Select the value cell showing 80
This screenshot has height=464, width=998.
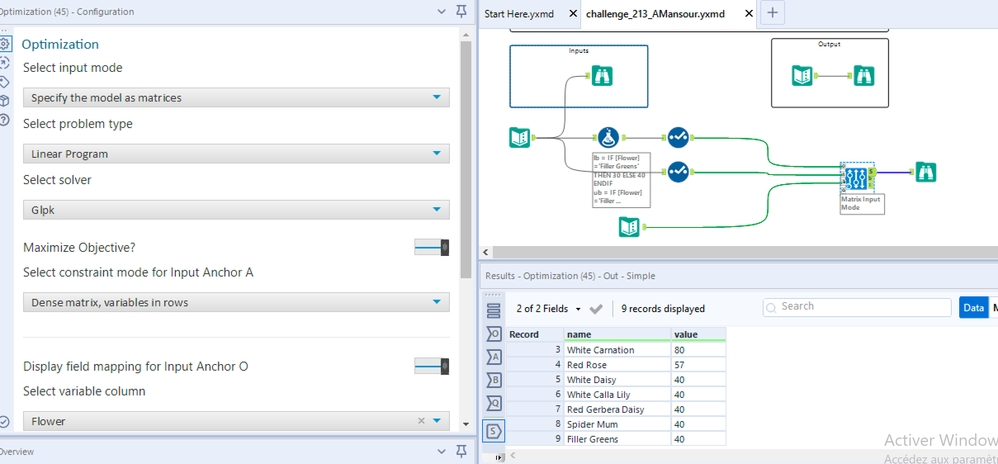pyautogui.click(x=698, y=350)
